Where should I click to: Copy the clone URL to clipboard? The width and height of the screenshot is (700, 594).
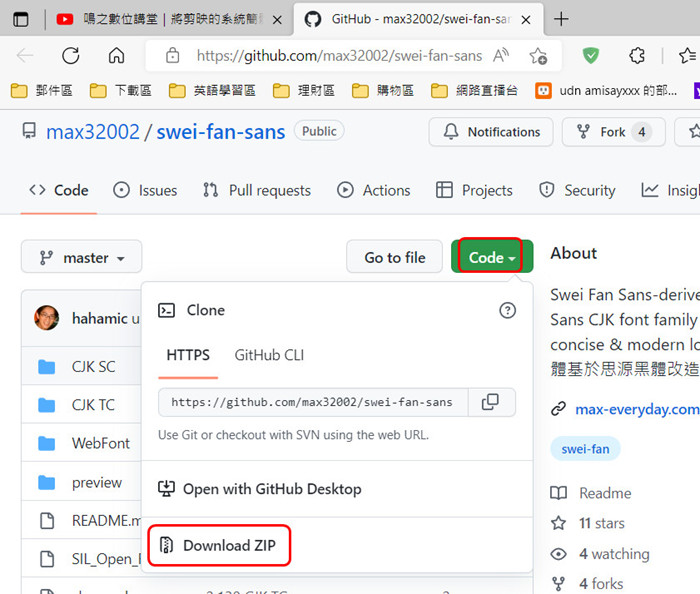pyautogui.click(x=491, y=402)
